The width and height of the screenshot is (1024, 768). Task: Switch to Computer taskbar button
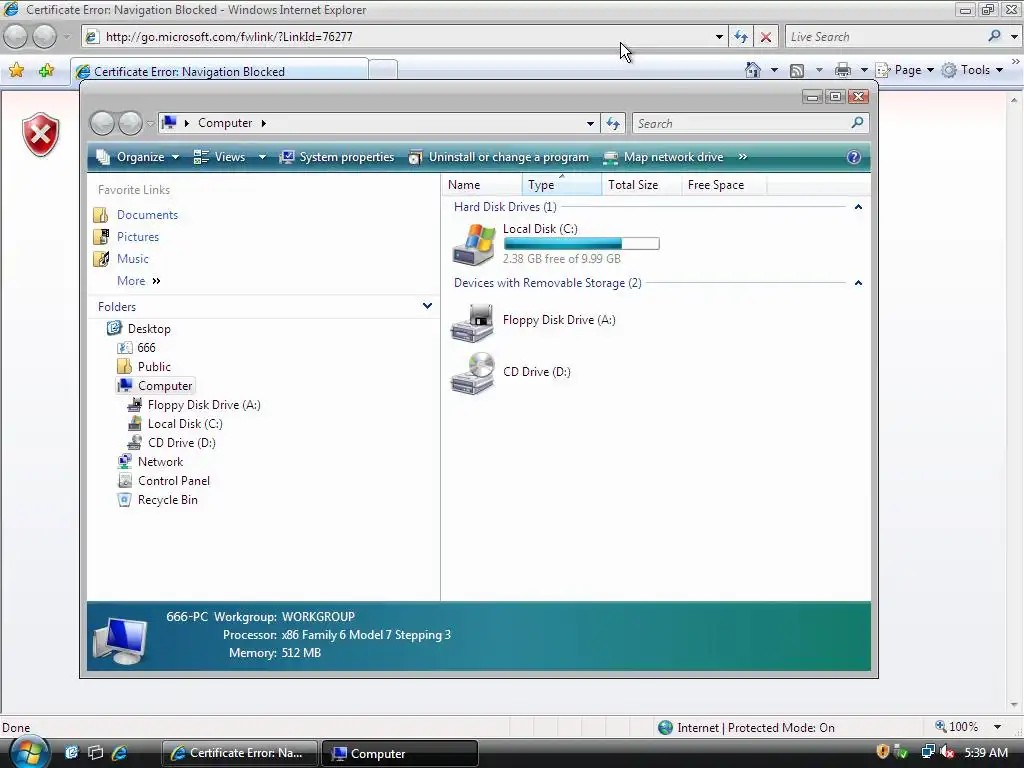click(x=400, y=753)
